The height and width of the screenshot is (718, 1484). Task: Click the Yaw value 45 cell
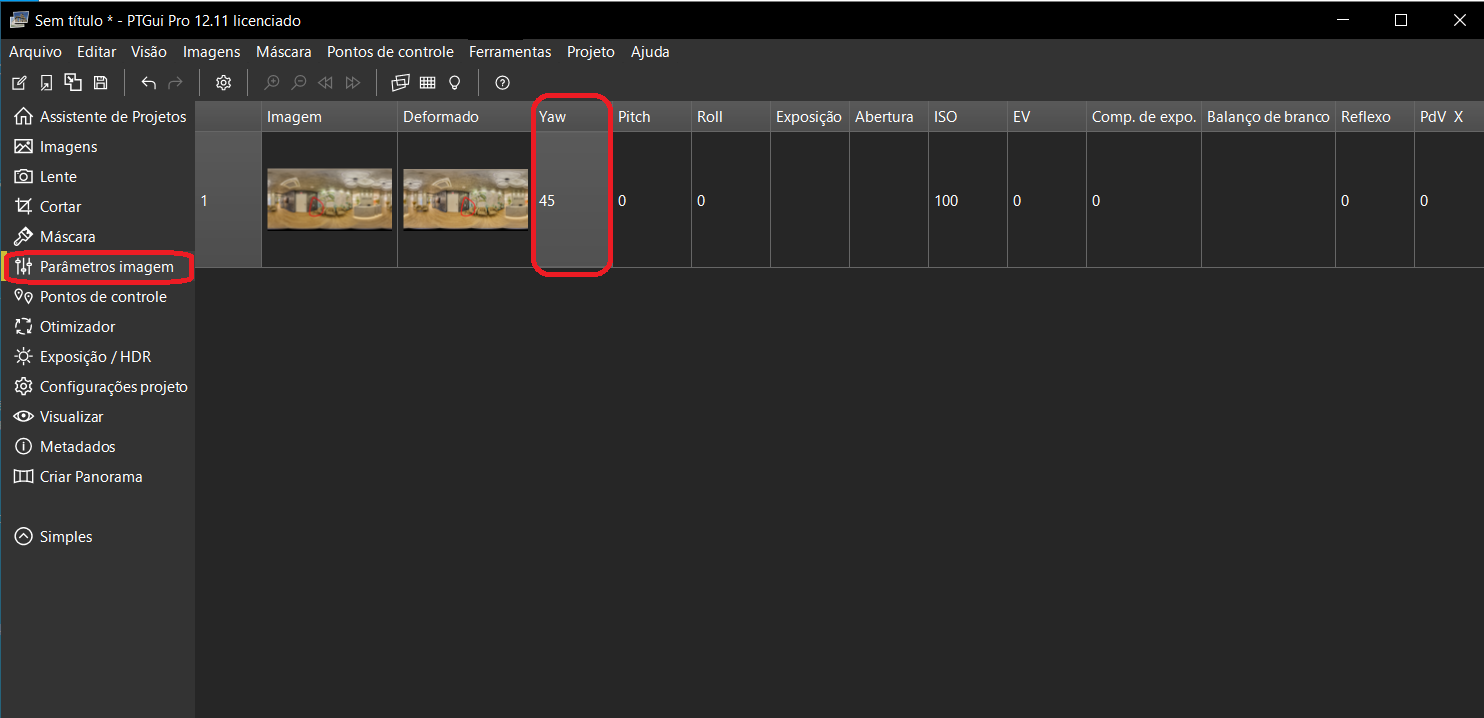point(570,201)
